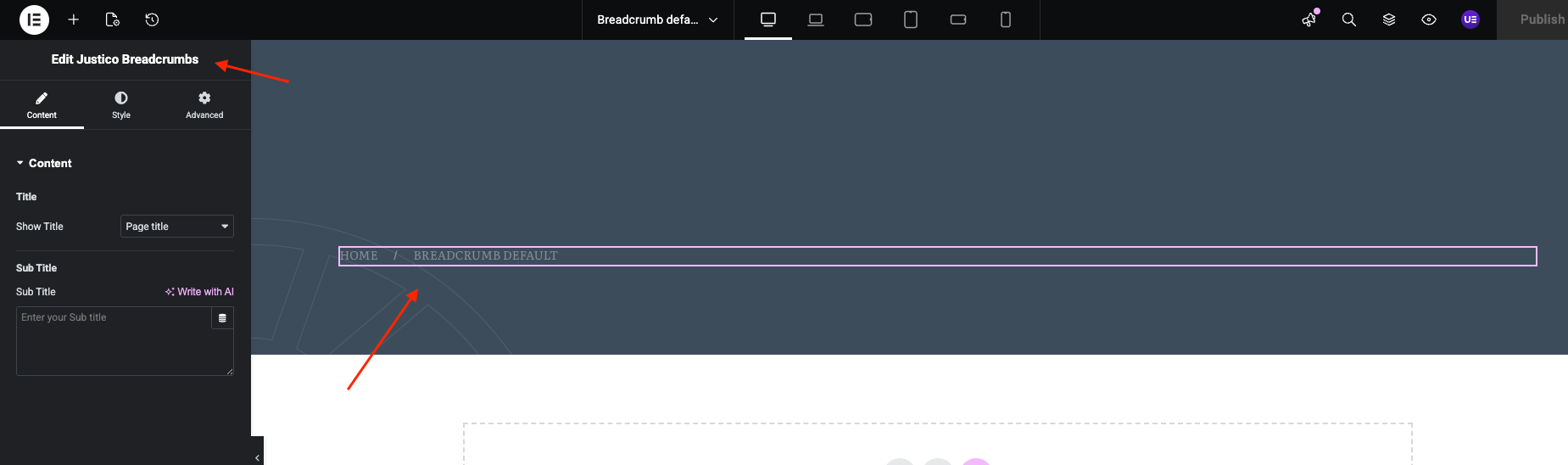Click the Write with AI link
1568x465 pixels.
[199, 292]
